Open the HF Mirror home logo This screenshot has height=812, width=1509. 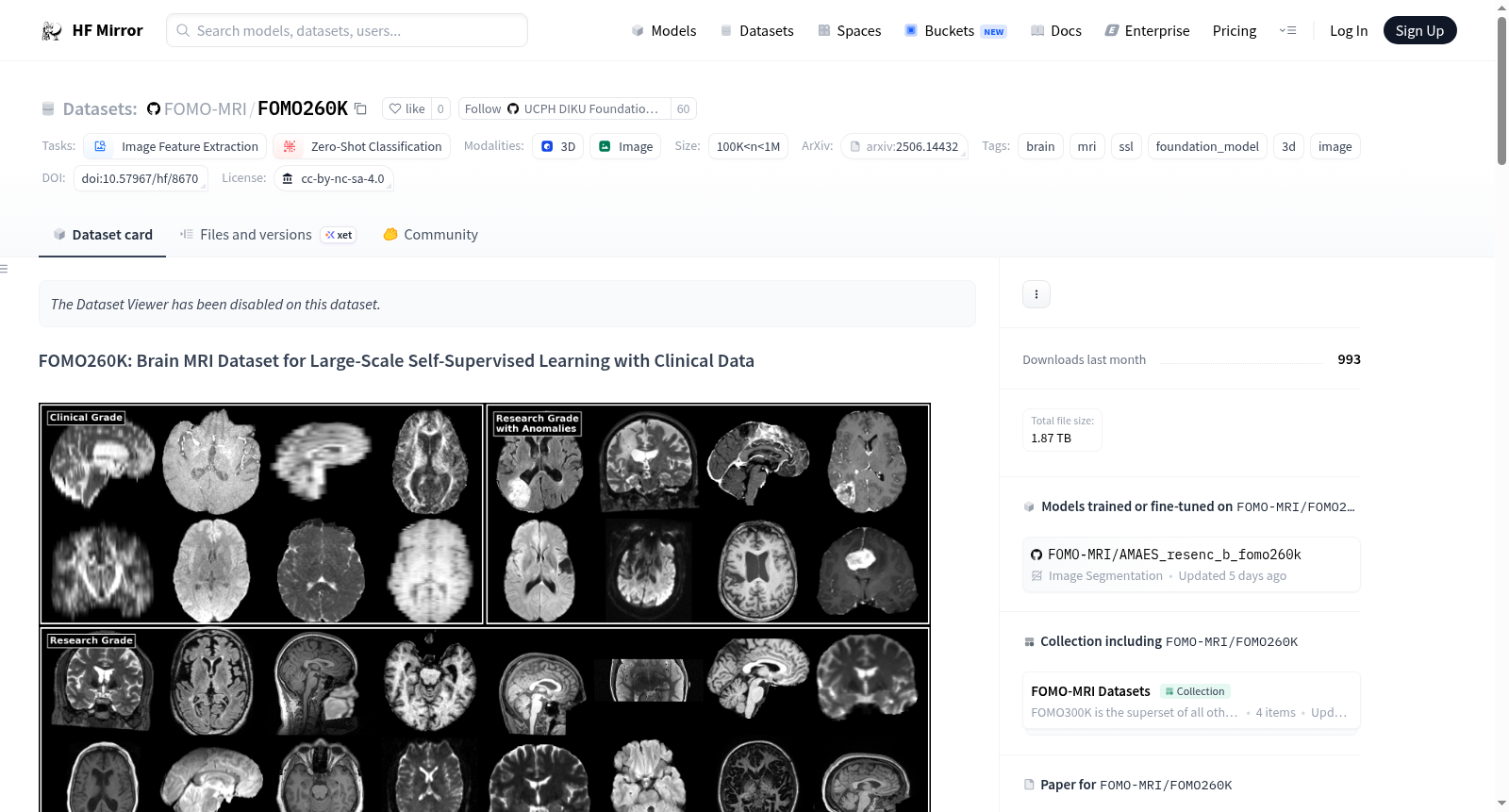pos(92,30)
